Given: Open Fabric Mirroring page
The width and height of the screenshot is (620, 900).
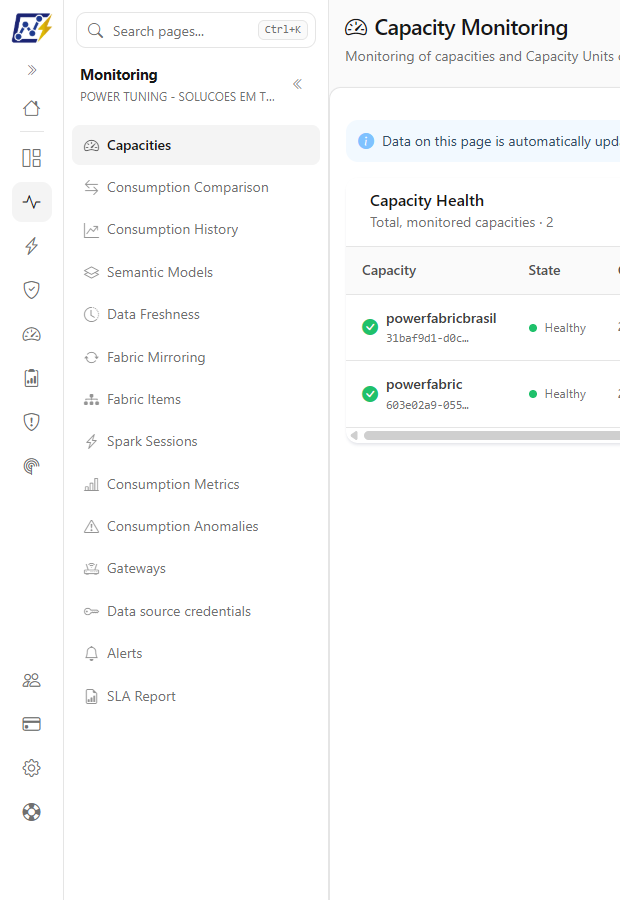Looking at the screenshot, I should point(196,357).
